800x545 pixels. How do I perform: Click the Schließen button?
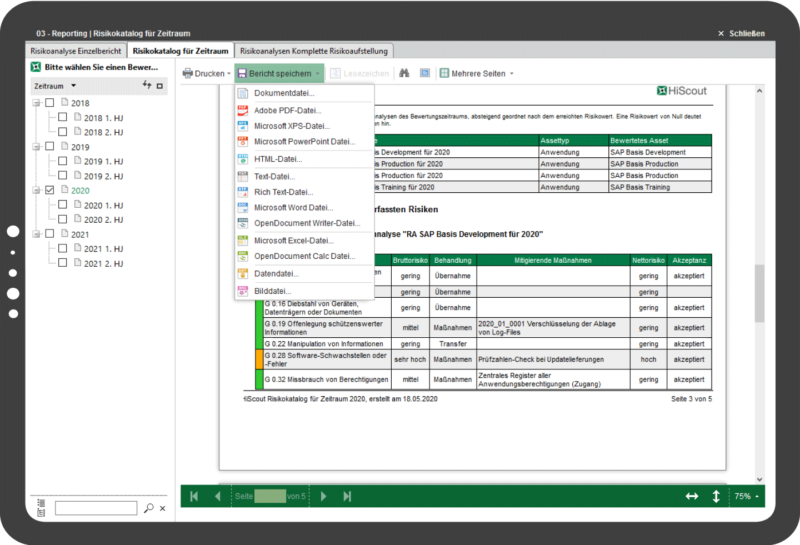(x=741, y=33)
